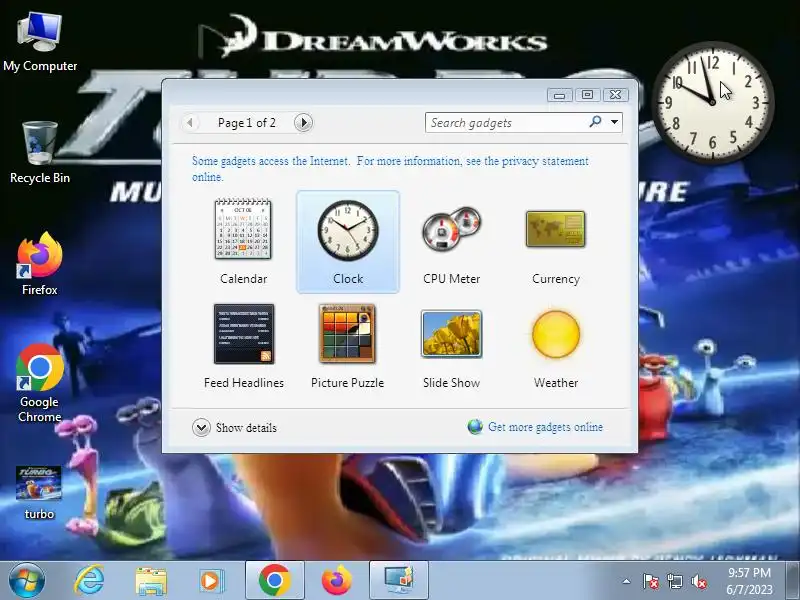Launch Internet Explorer from taskbar

pyautogui.click(x=89, y=581)
